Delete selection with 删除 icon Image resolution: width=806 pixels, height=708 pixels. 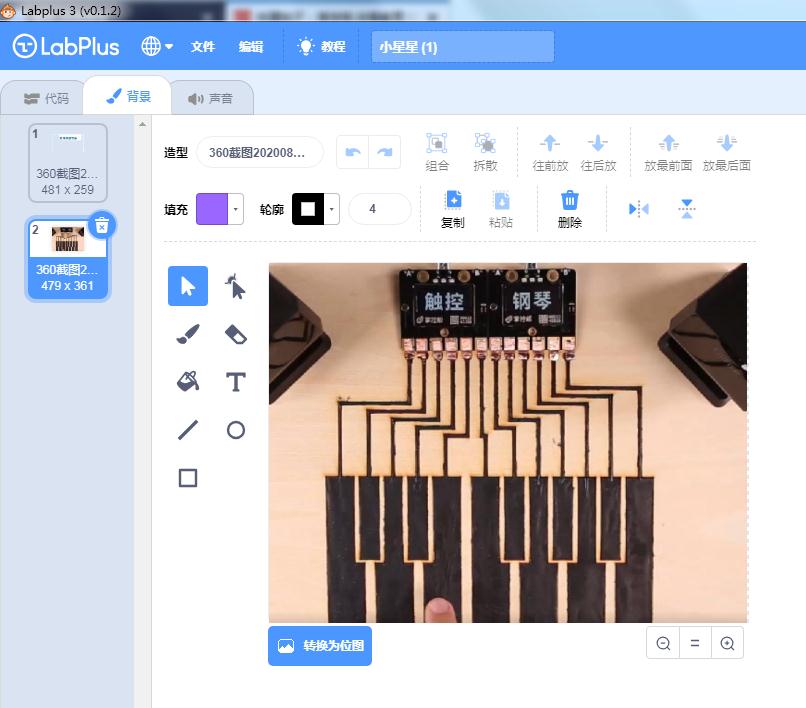[x=570, y=209]
